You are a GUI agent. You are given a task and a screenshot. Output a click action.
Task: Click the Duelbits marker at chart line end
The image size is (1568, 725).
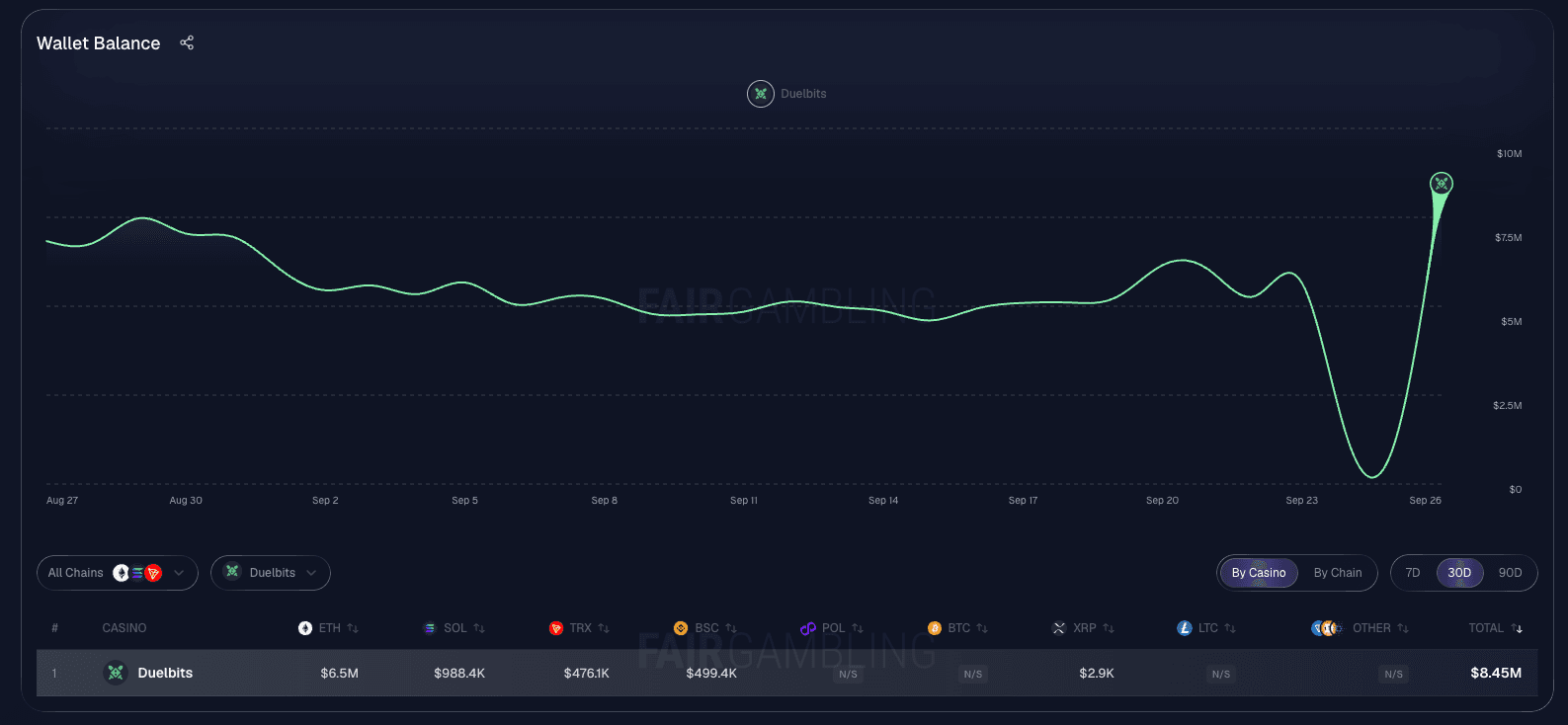1442,183
